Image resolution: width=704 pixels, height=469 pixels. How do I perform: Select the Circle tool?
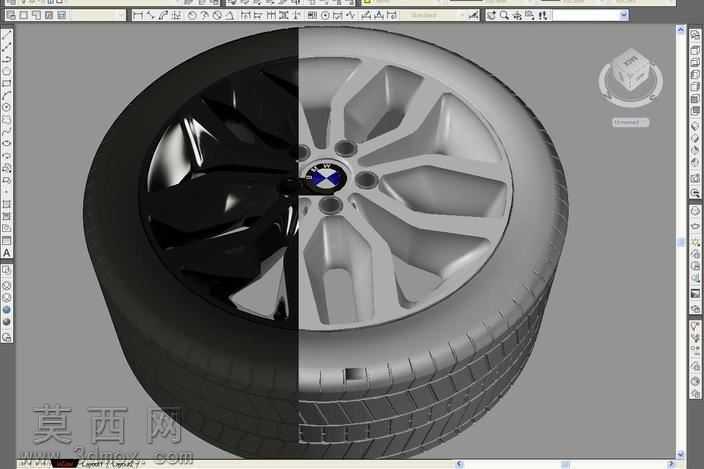pos(7,107)
